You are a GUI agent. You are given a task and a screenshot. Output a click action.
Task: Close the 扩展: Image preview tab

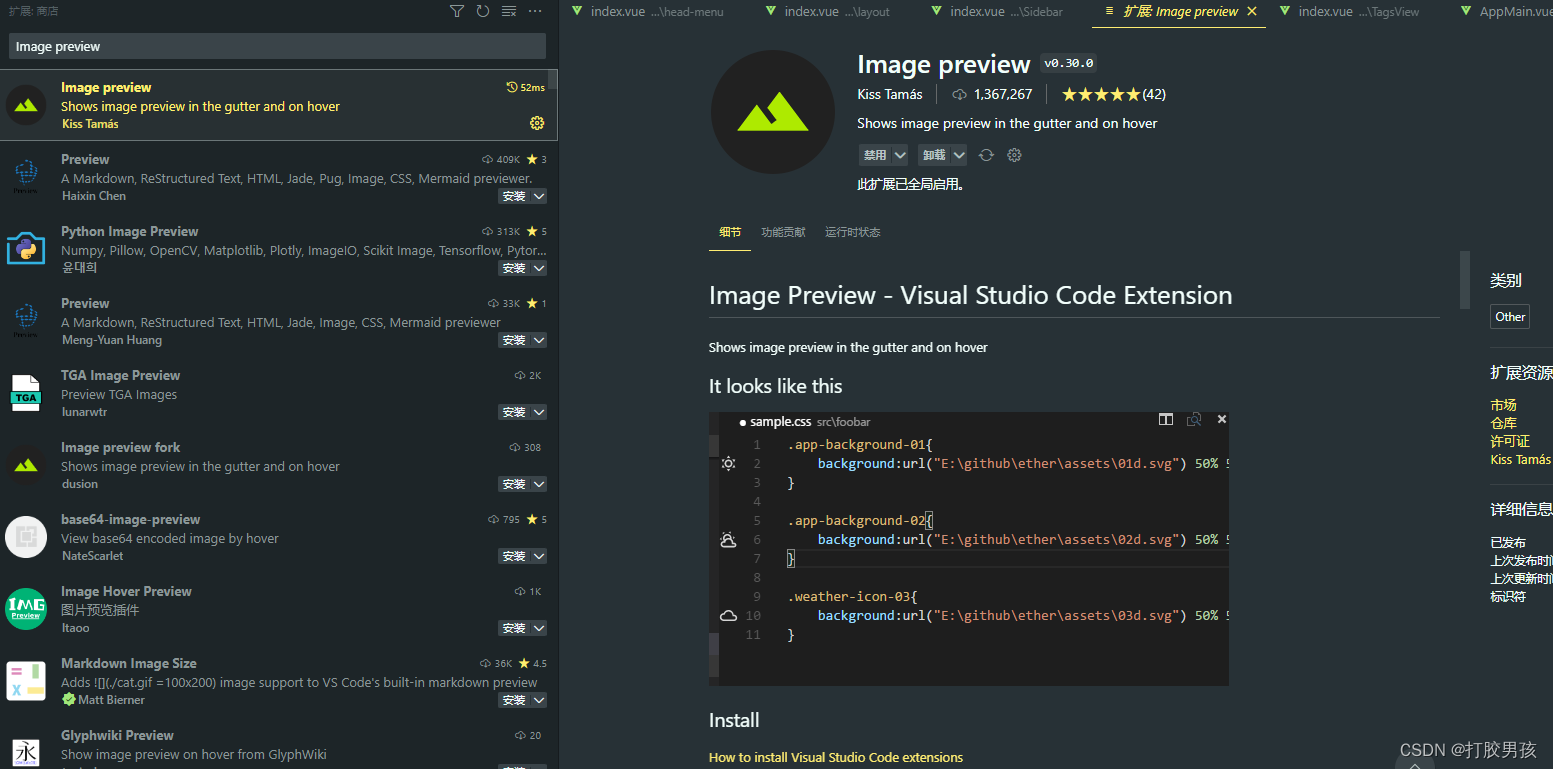[1253, 12]
